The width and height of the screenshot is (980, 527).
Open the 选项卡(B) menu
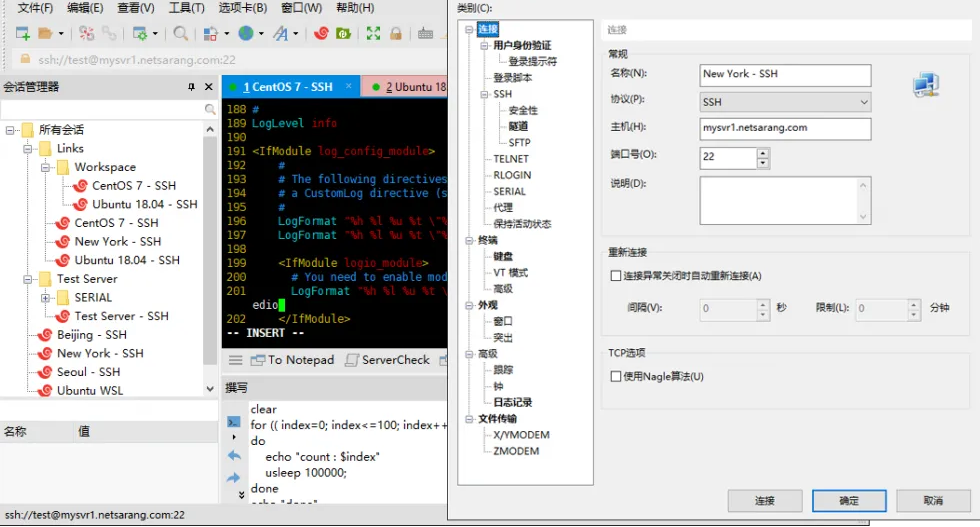pos(242,8)
